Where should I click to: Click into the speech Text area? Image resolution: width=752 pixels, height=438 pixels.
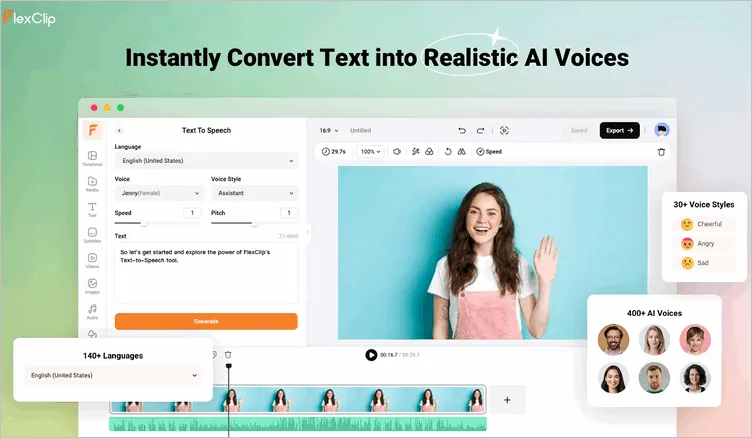point(206,272)
